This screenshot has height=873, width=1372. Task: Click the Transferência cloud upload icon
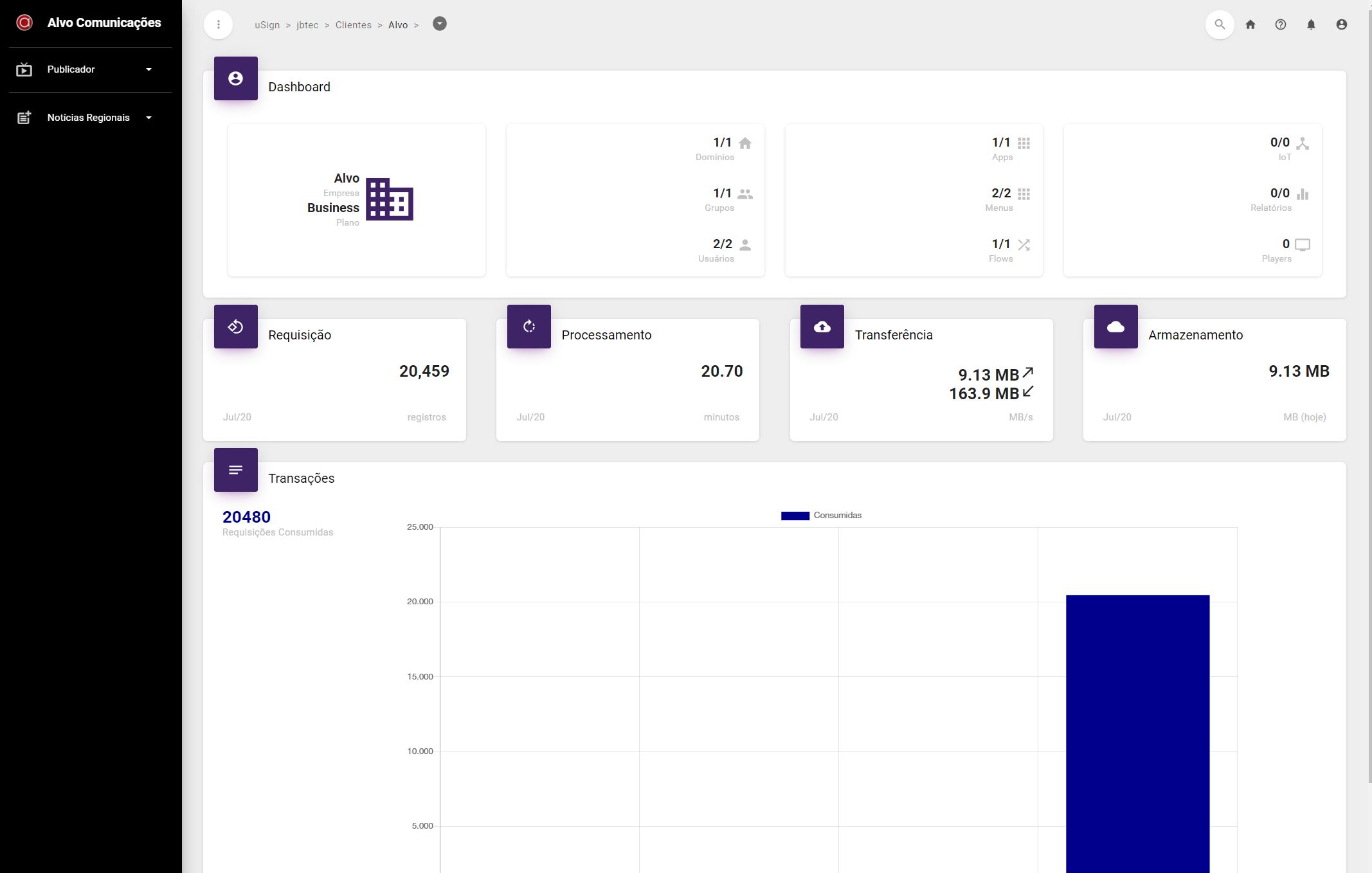pyautogui.click(x=822, y=327)
